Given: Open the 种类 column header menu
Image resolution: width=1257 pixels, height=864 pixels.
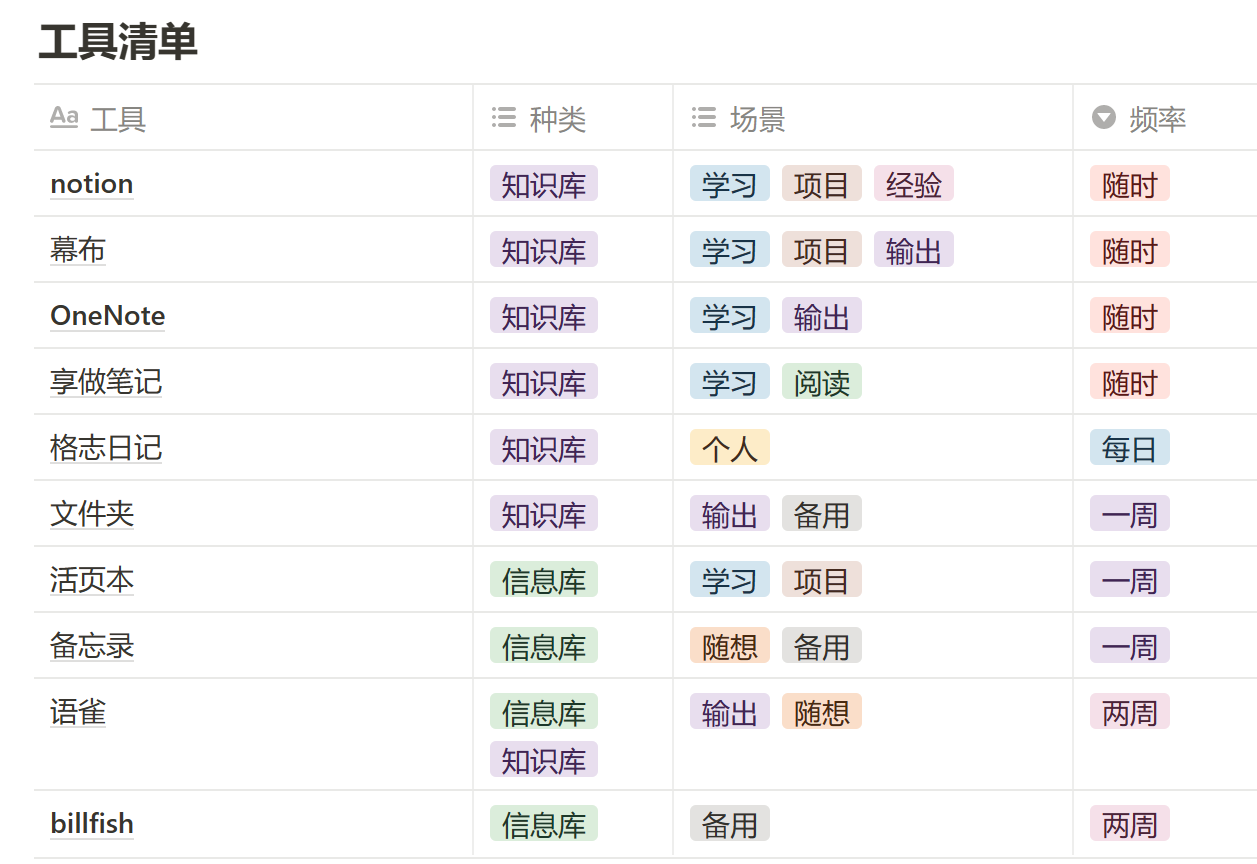Looking at the screenshot, I should [x=573, y=118].
